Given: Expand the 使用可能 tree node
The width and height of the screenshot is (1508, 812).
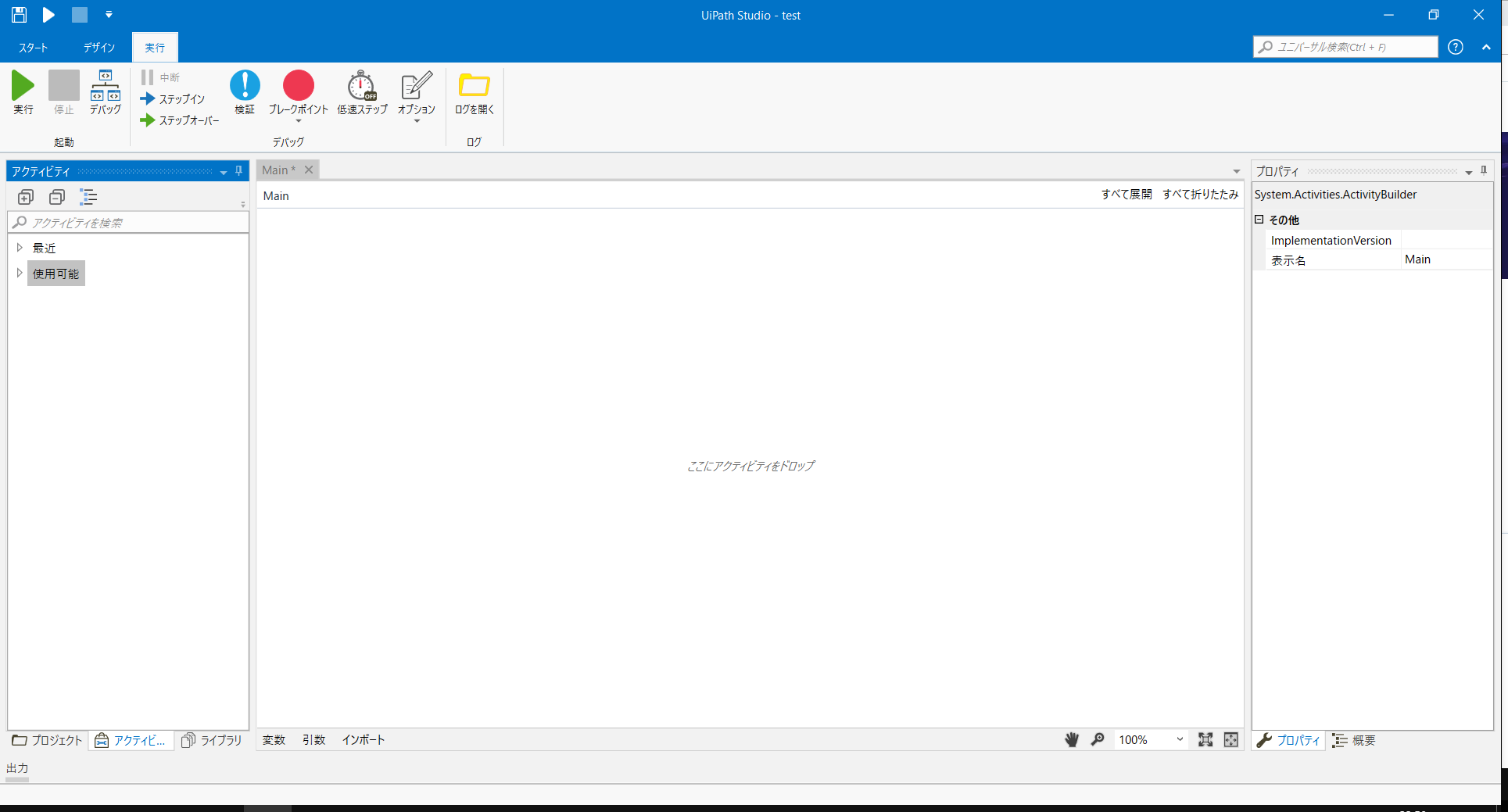Looking at the screenshot, I should pos(20,274).
